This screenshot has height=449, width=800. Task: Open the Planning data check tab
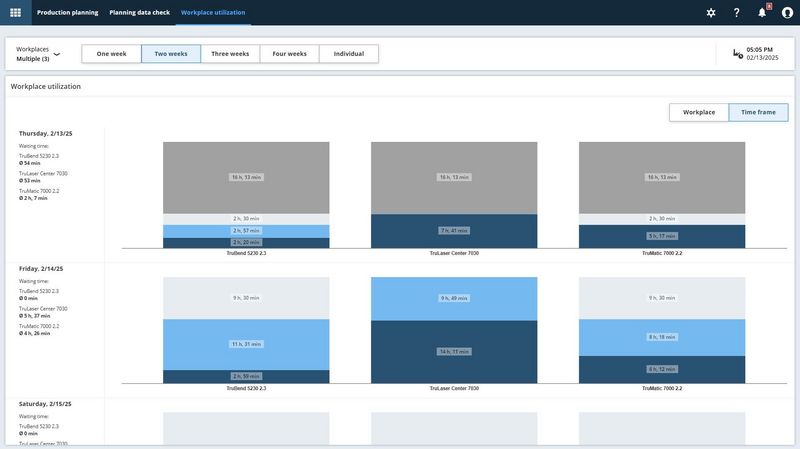[139, 12]
